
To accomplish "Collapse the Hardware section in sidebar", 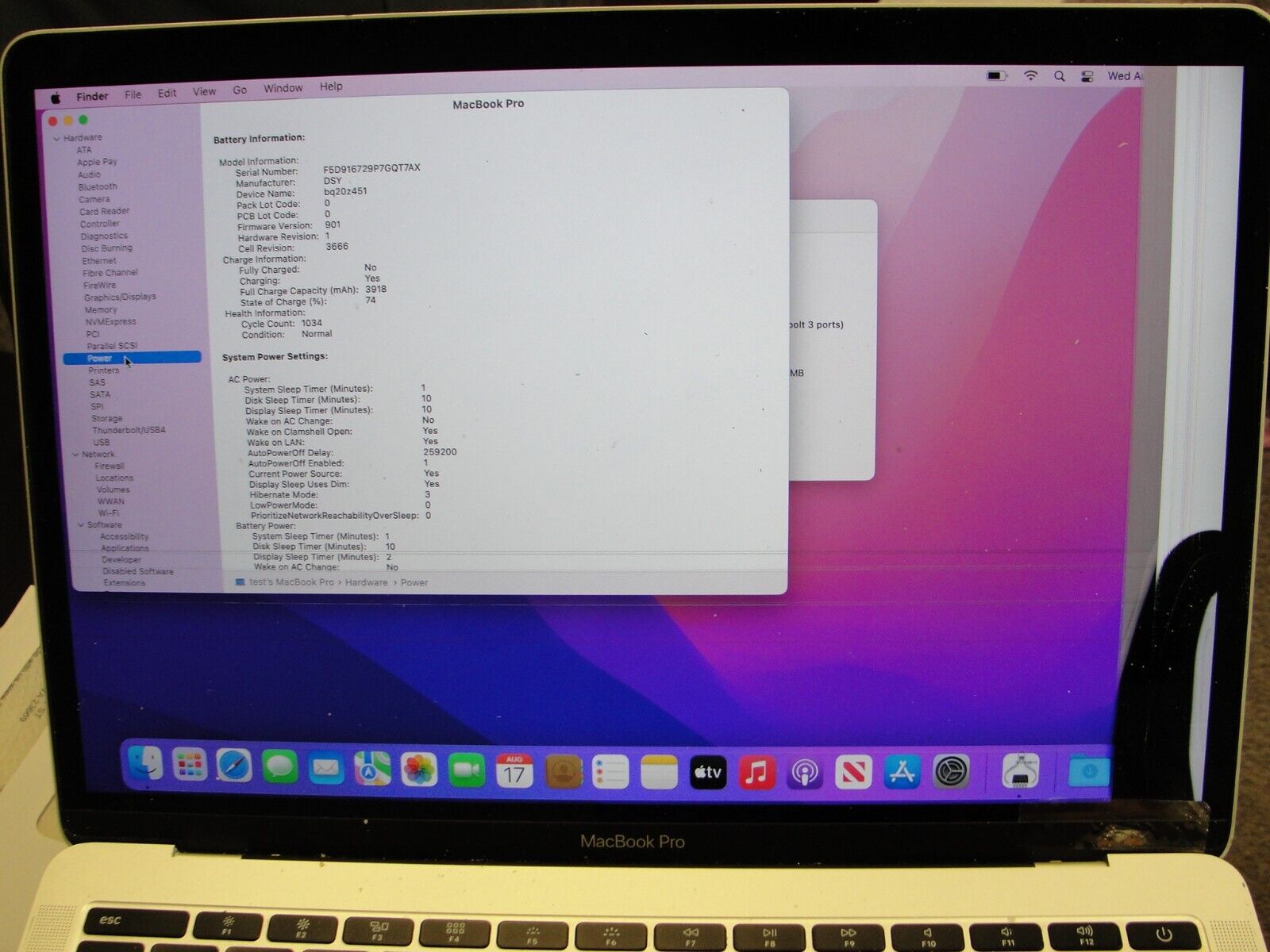I will coord(57,139).
